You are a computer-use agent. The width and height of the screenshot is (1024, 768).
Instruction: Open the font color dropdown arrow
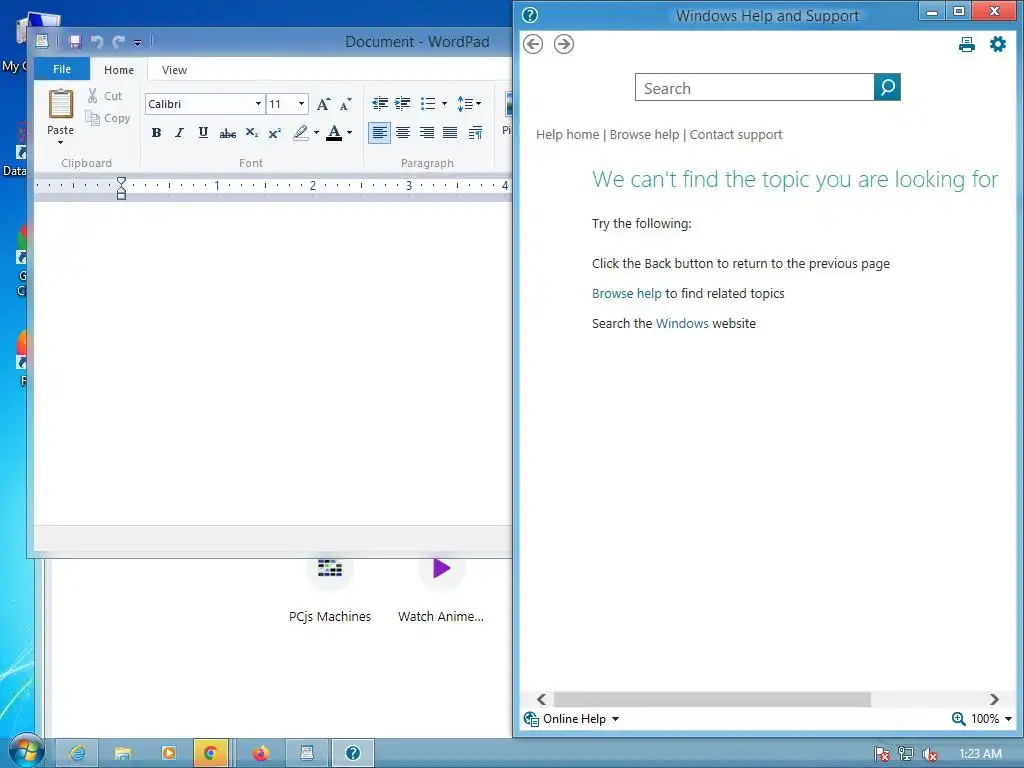point(349,133)
